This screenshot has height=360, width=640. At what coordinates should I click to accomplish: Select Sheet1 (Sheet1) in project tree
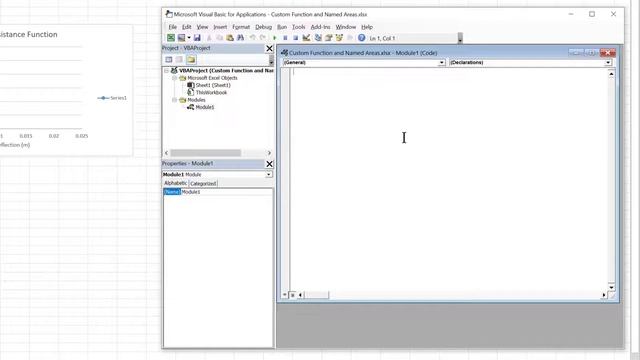pyautogui.click(x=213, y=85)
